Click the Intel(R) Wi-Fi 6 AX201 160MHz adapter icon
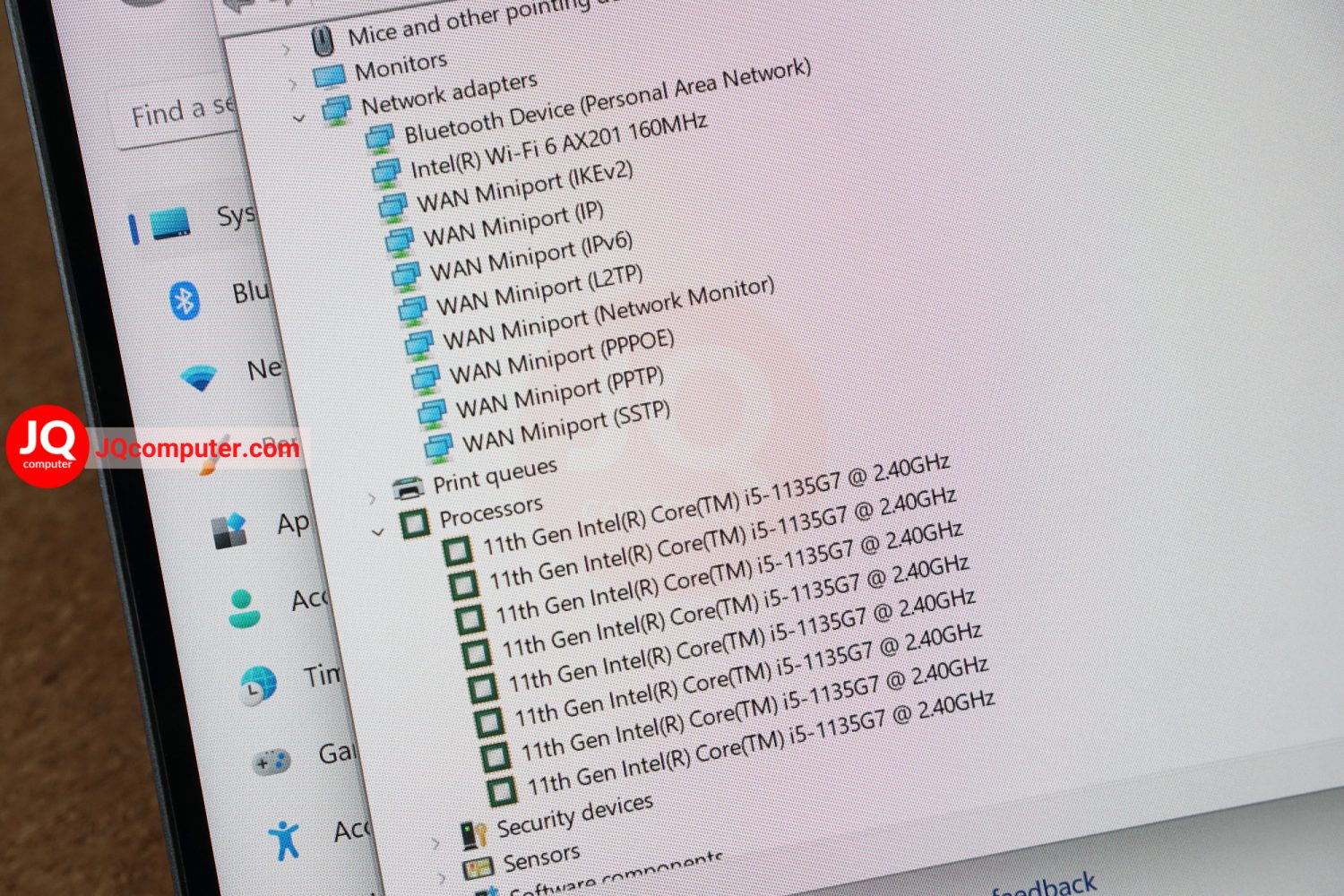This screenshot has height=896, width=1344. [387, 172]
